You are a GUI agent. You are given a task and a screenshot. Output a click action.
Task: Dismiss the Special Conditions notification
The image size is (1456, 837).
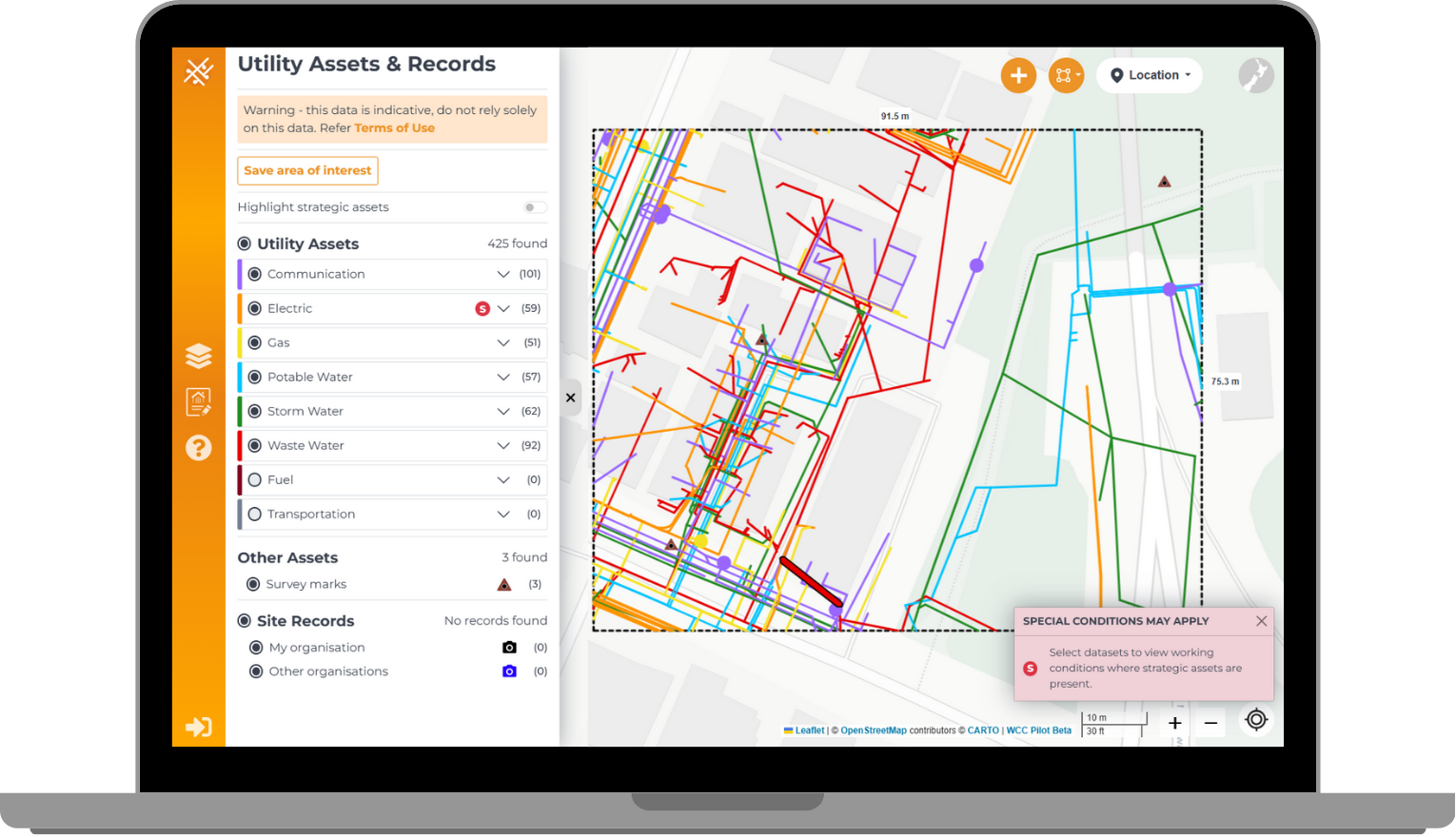pos(1261,621)
